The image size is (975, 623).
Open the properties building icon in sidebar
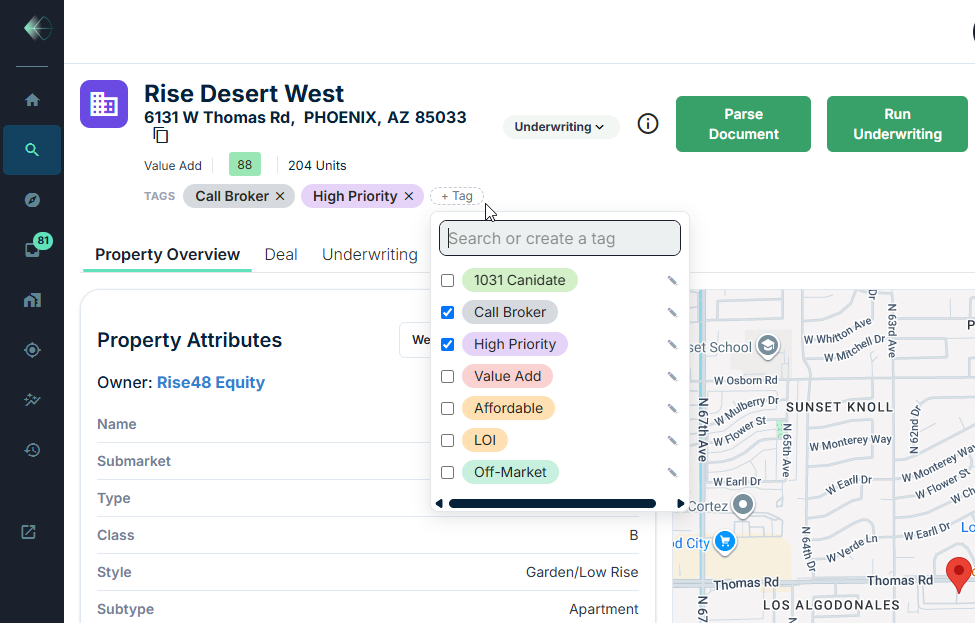(x=32, y=300)
